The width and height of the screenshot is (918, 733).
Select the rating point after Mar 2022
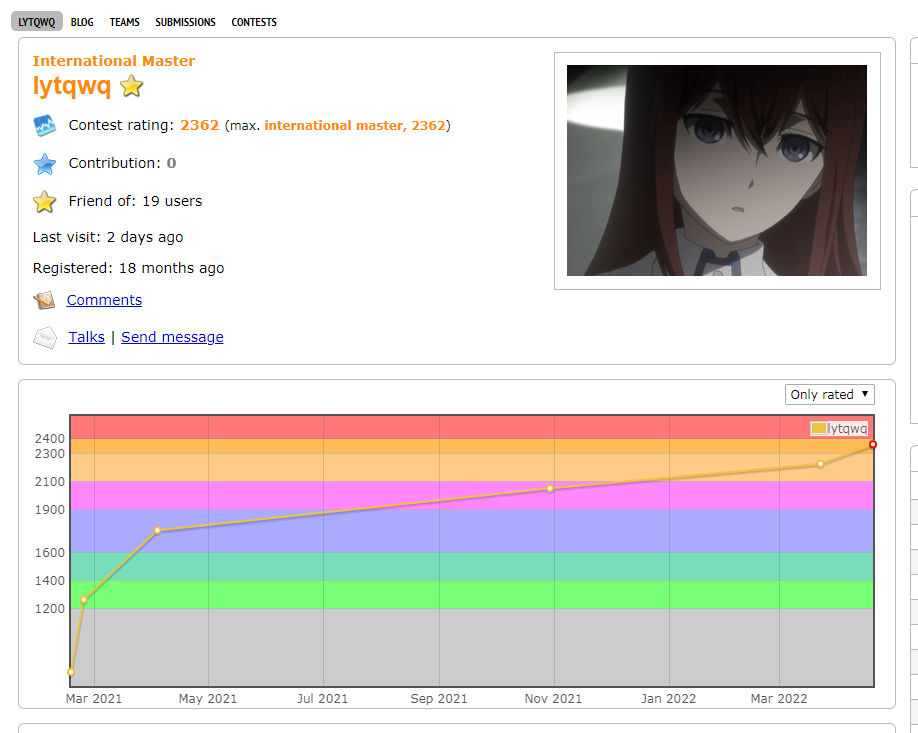click(x=820, y=464)
